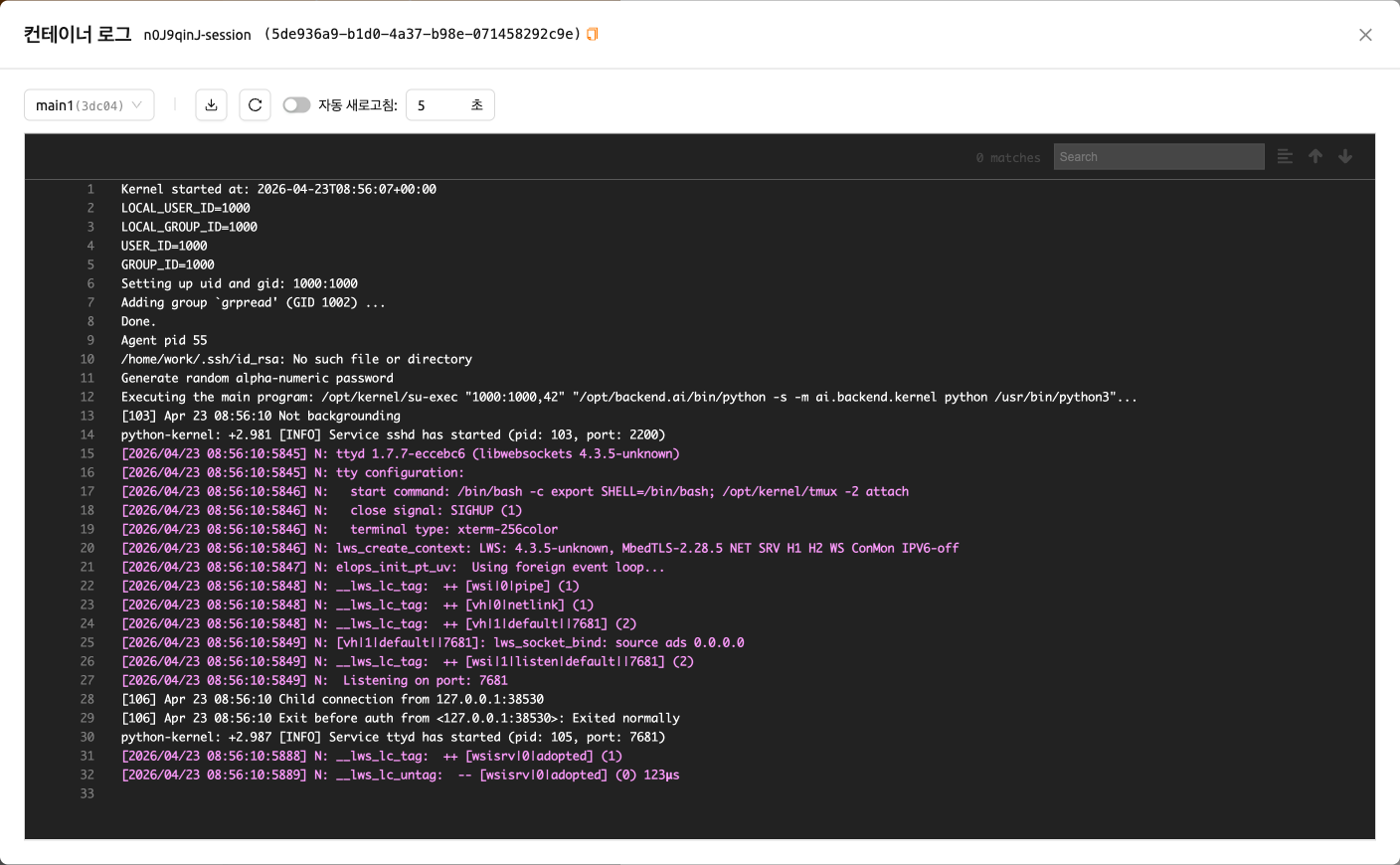Copy the session ID with the orange copy icon

593,34
